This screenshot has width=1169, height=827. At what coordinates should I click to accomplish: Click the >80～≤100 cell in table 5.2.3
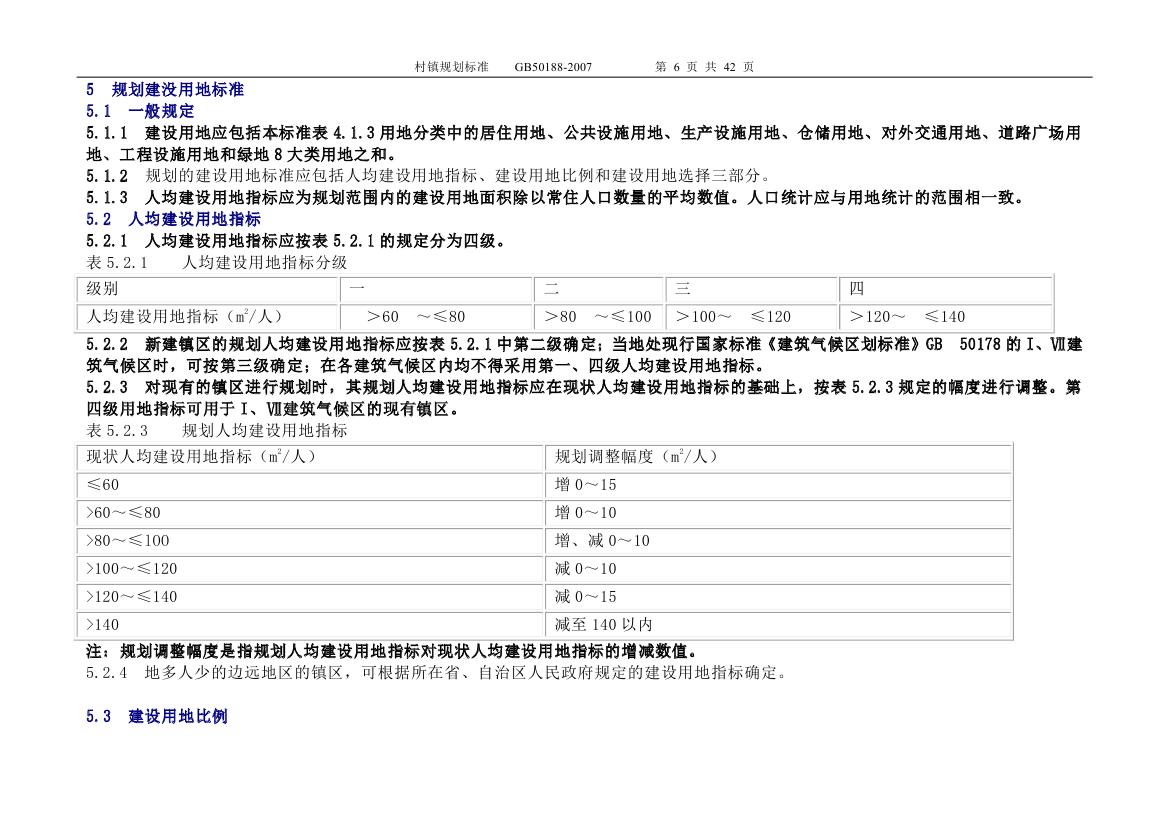(310, 541)
